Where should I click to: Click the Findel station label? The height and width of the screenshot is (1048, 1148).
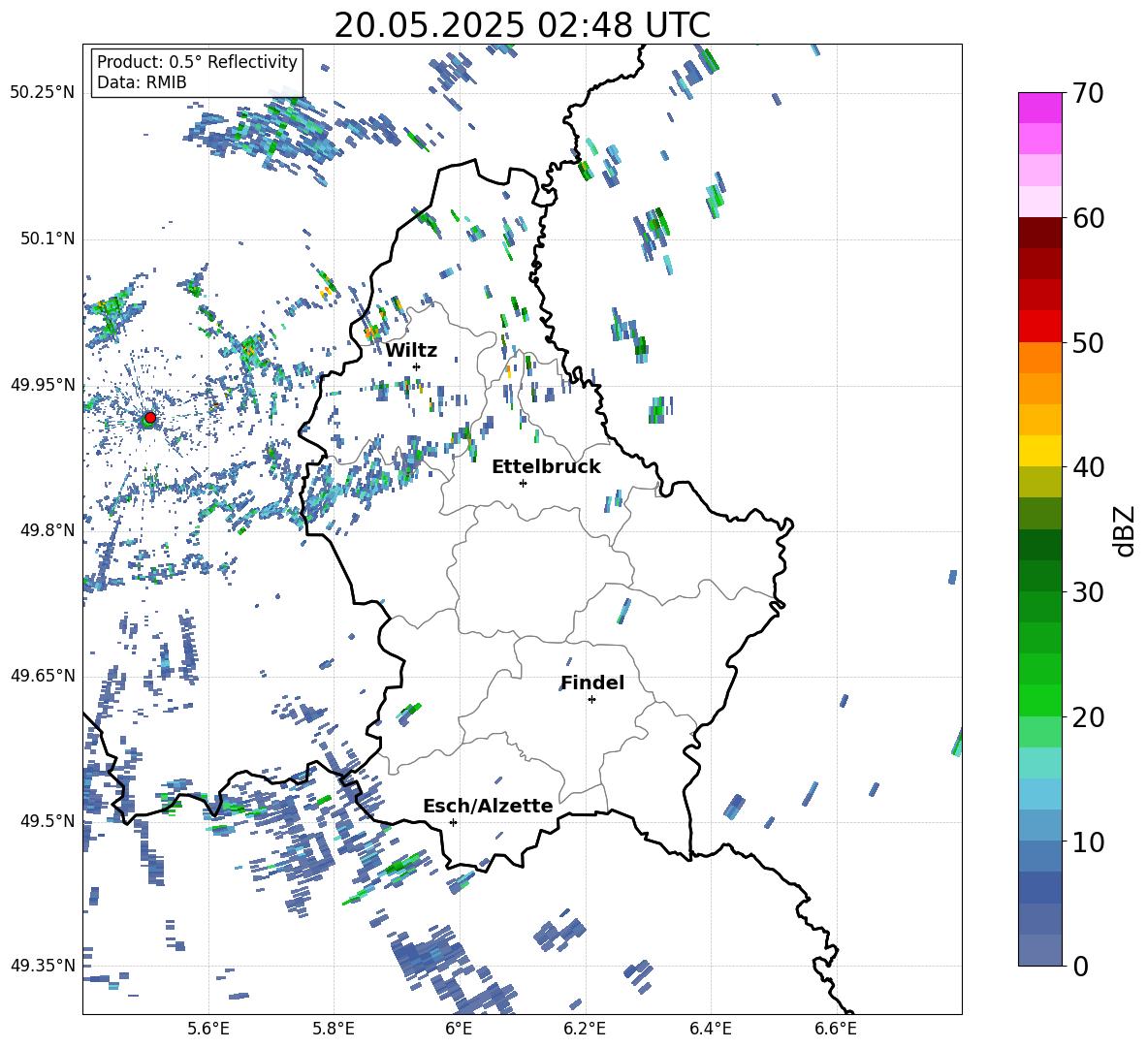click(x=592, y=683)
